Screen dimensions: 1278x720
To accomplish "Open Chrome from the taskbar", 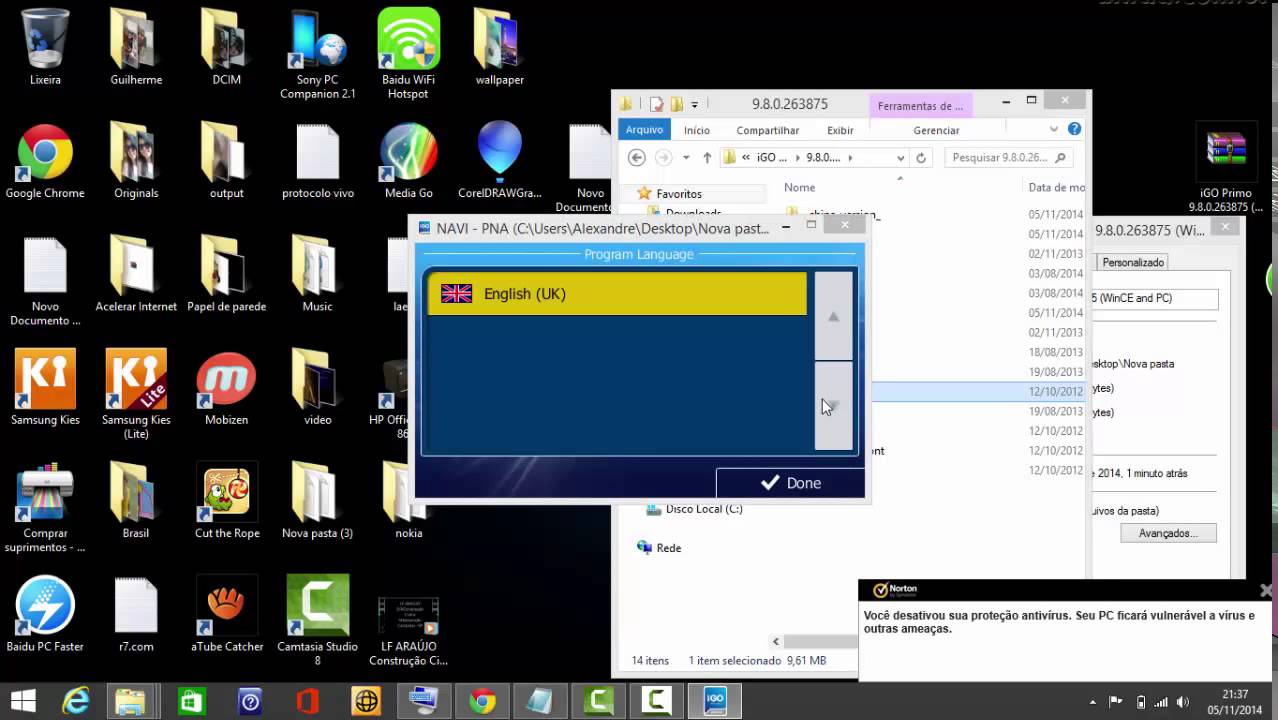I will pyautogui.click(x=483, y=701).
